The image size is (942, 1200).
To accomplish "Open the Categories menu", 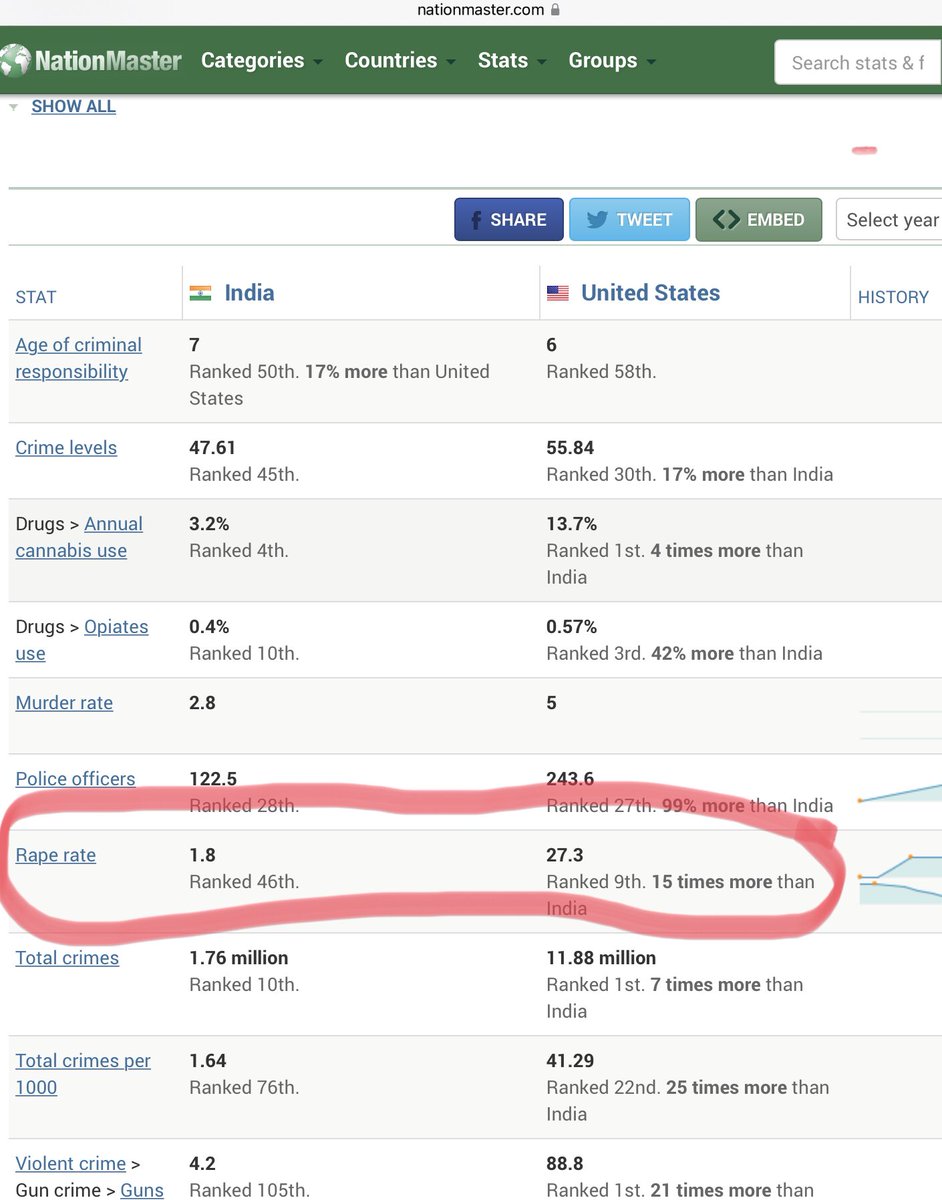I will 262,61.
